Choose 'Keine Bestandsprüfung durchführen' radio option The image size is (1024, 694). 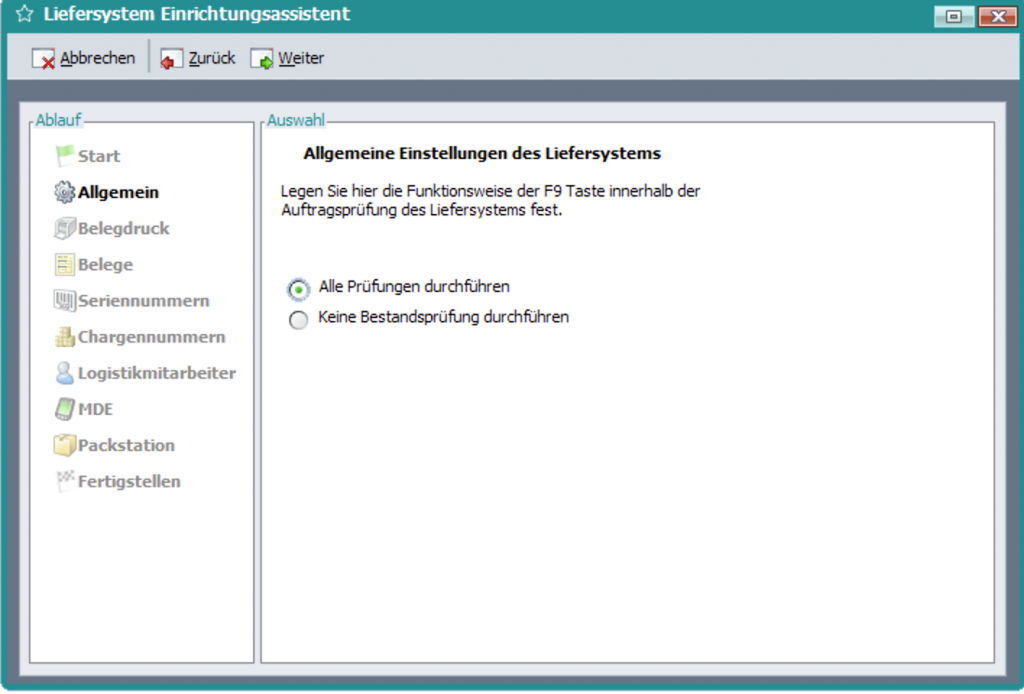[298, 320]
